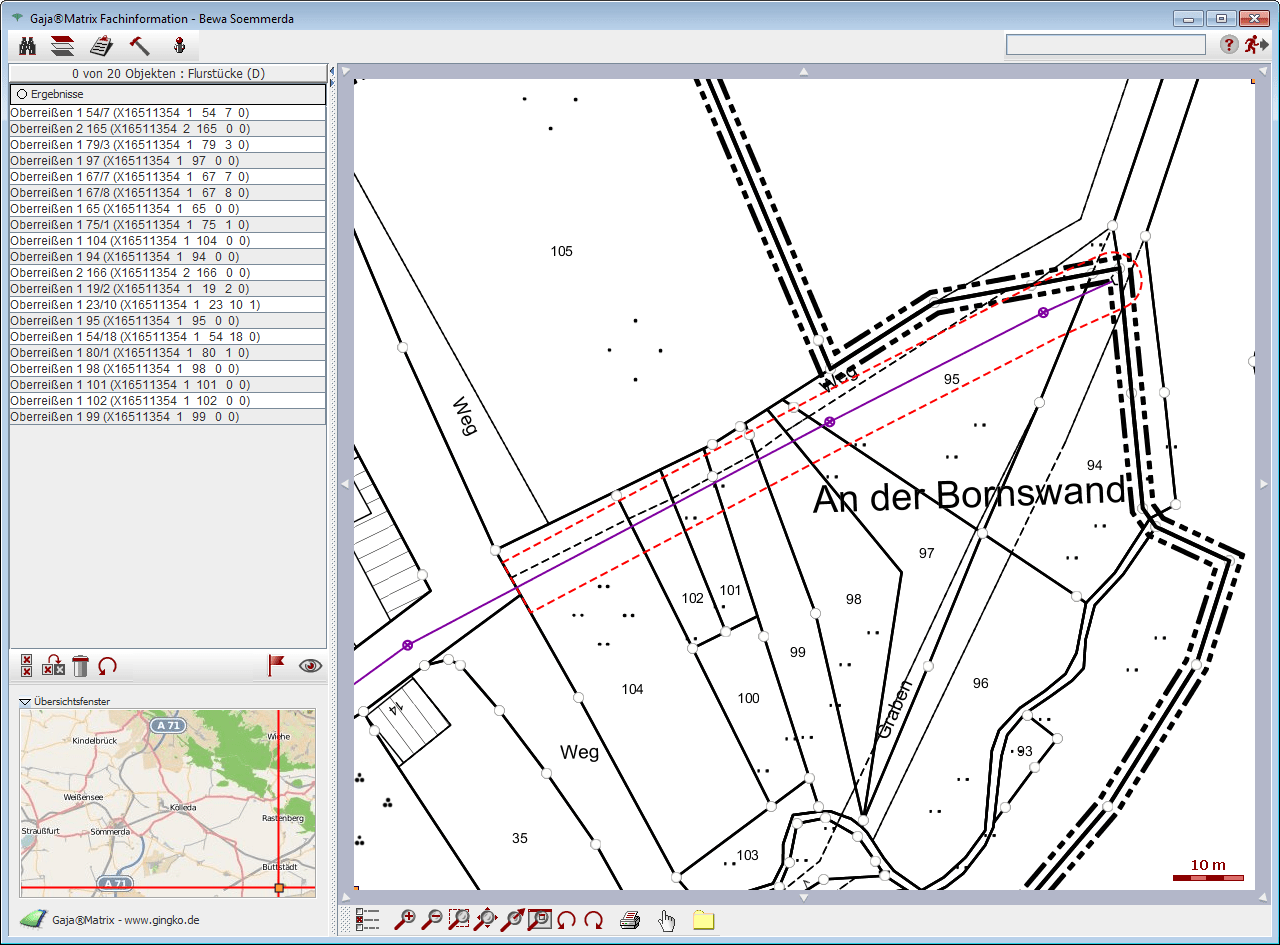Collapse the Übersichtsfenster panel
This screenshot has width=1280, height=945.
pos(25,702)
